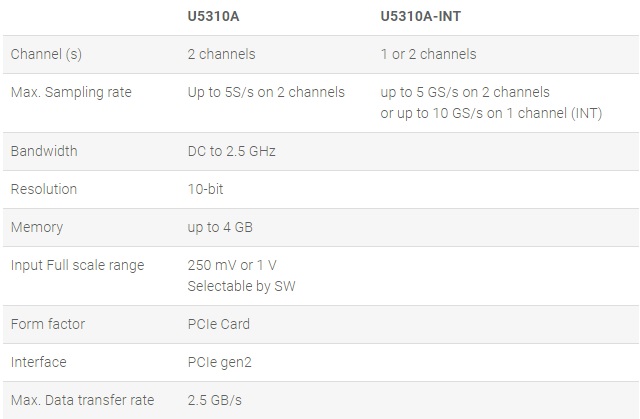Click the '1 or 2 channels' cell
The width and height of the screenshot is (640, 419).
(428, 54)
